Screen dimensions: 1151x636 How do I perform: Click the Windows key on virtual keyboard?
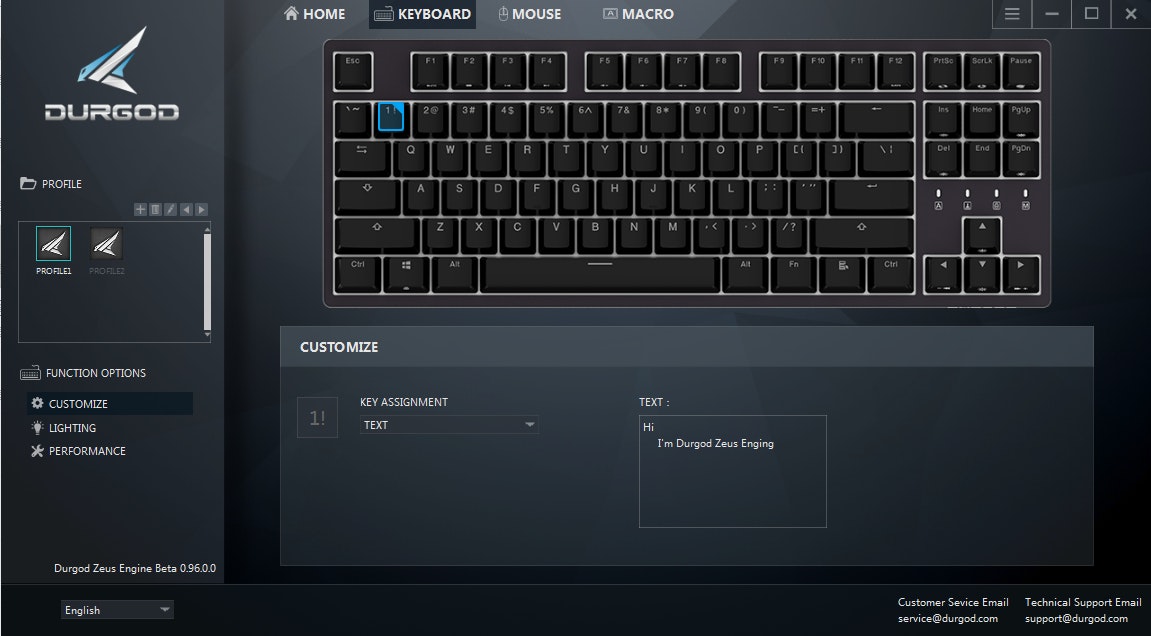pyautogui.click(x=406, y=274)
